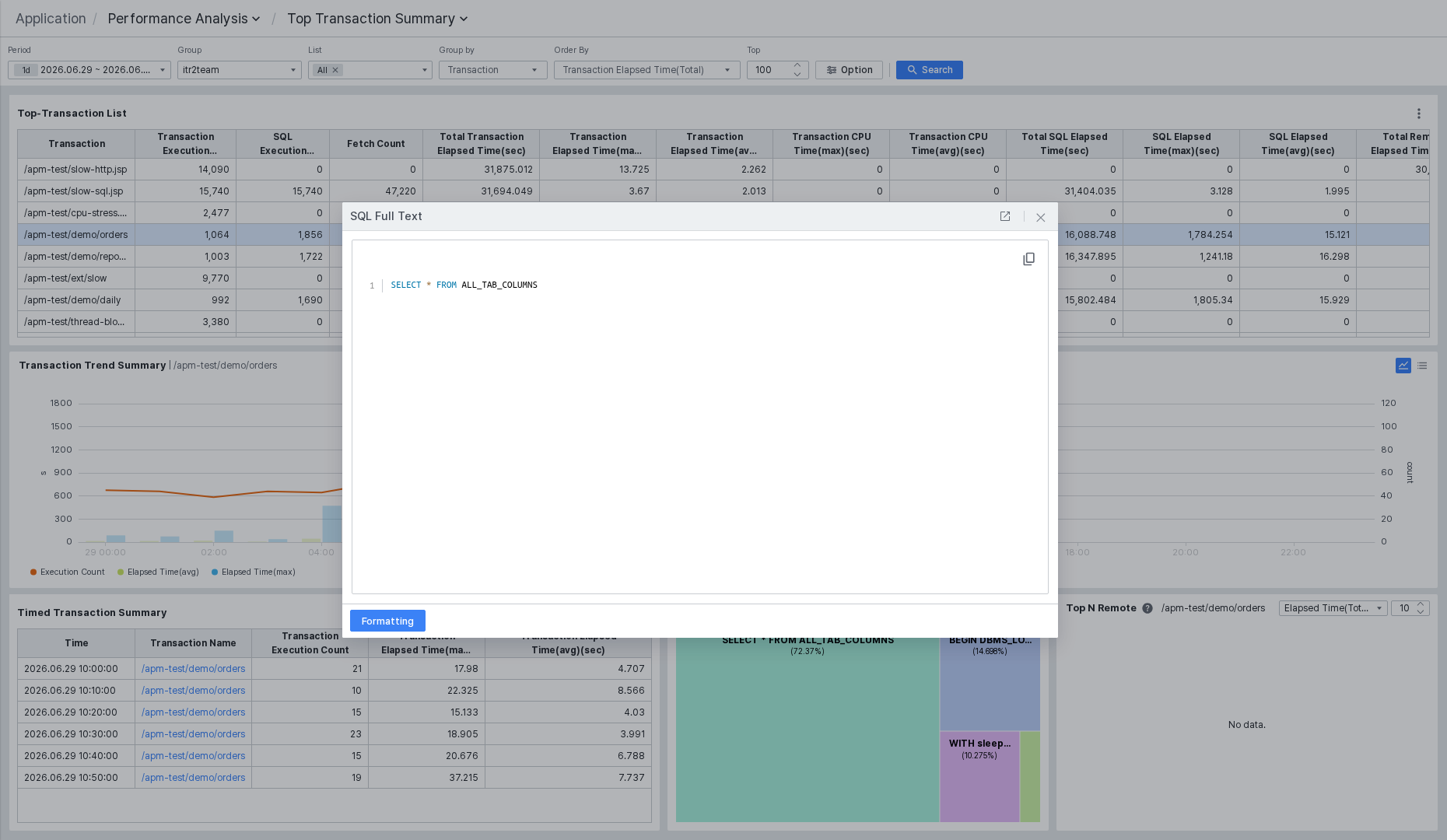Image resolution: width=1447 pixels, height=840 pixels.
Task: Click the Formatting button
Action: click(x=387, y=621)
